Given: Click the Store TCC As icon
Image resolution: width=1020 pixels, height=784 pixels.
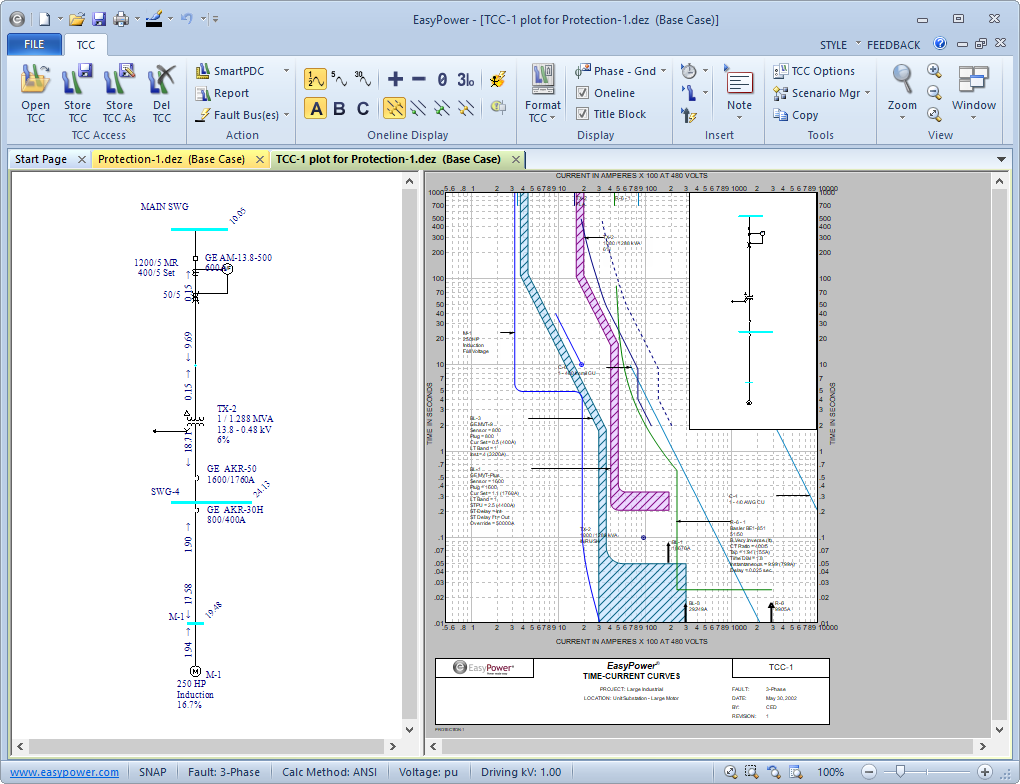Looking at the screenshot, I should pos(119,82).
